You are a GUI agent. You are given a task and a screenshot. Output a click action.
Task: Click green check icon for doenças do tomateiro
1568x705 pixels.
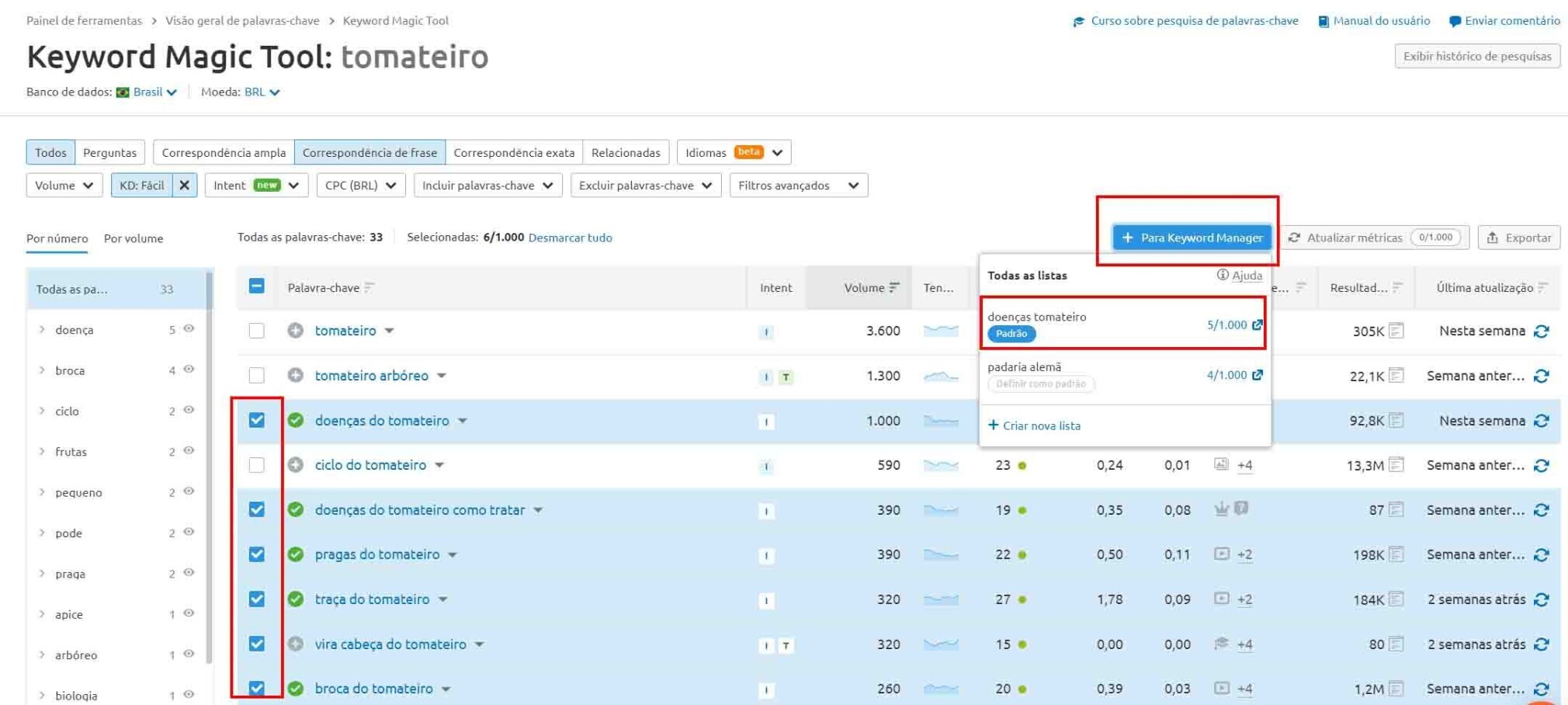tap(295, 421)
